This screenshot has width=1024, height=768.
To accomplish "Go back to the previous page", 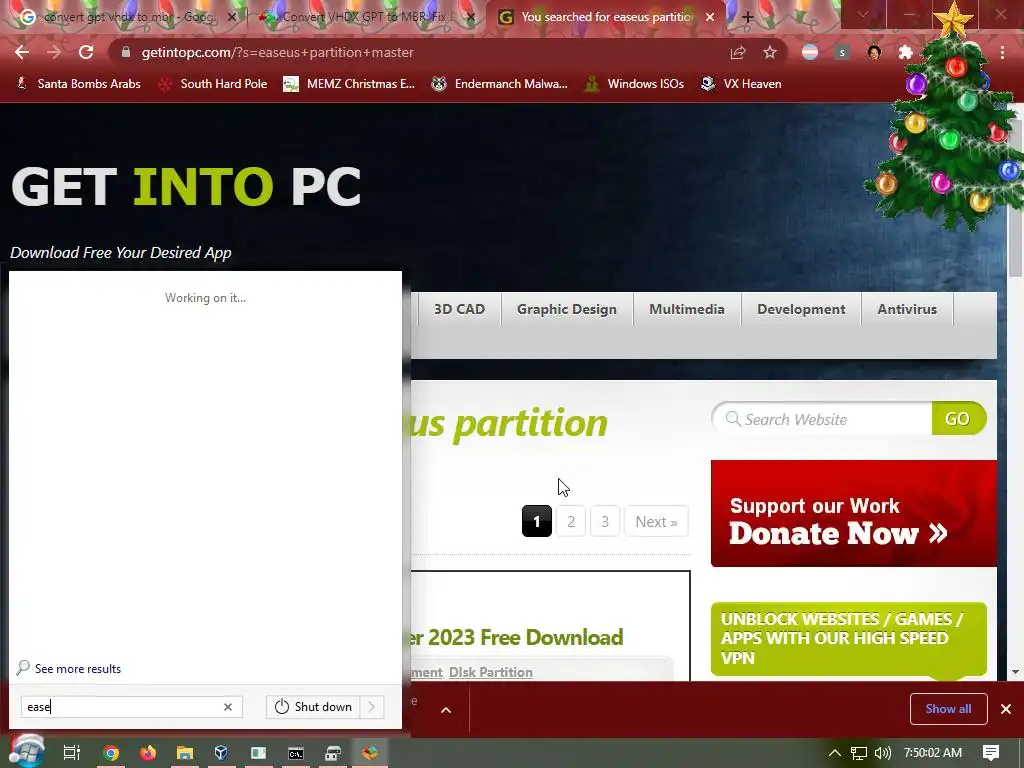I will pos(22,52).
